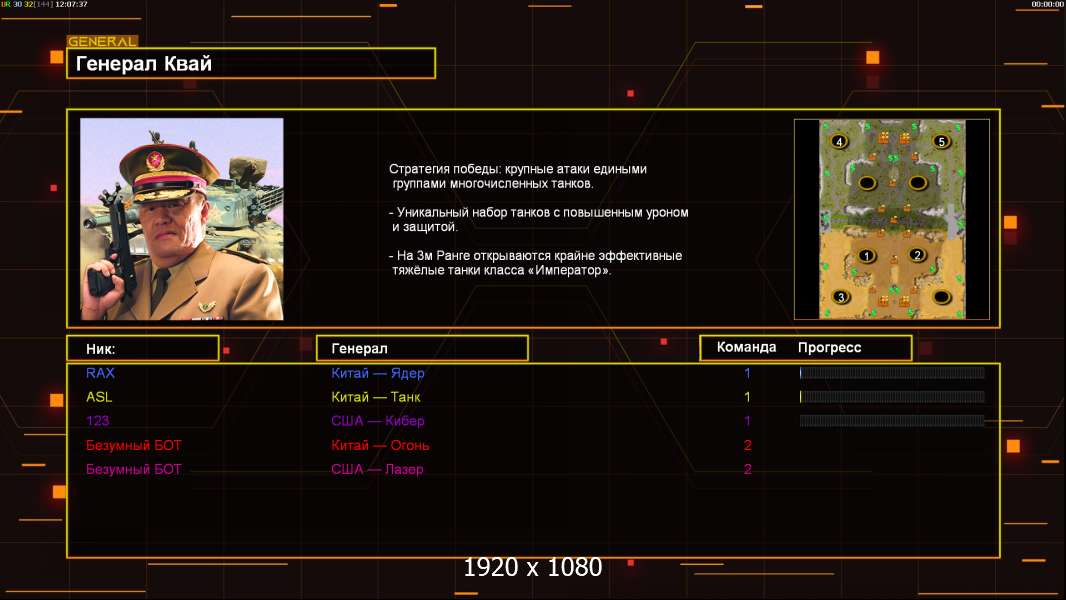The height and width of the screenshot is (600, 1066).
Task: Click the GENERAL tab label
Action: coord(102,42)
